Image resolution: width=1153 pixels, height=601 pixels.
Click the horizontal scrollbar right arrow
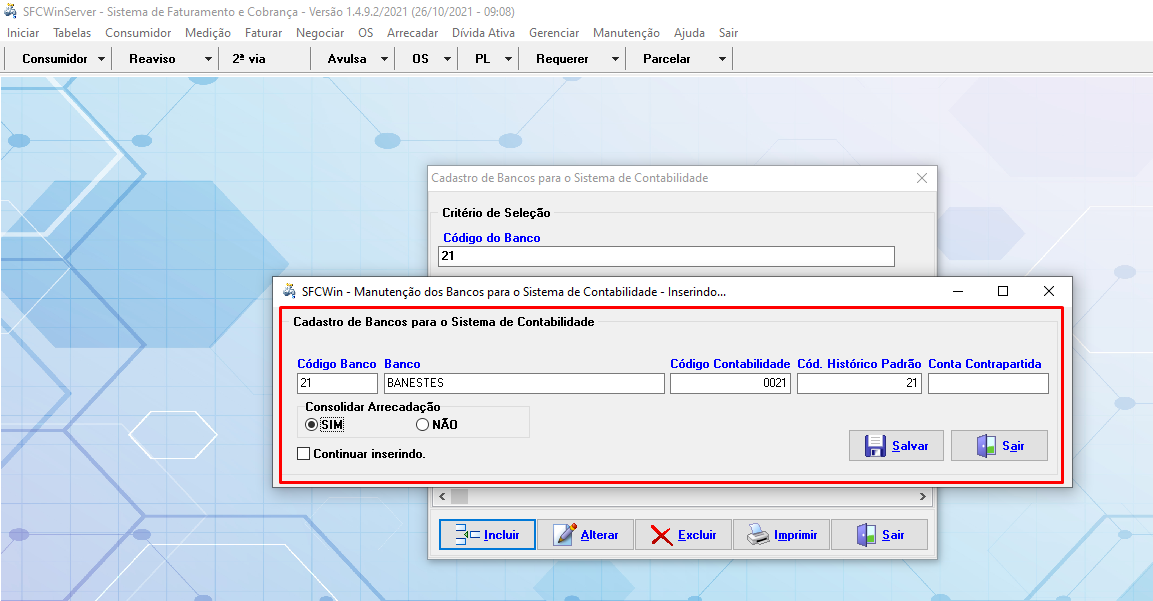[x=923, y=496]
